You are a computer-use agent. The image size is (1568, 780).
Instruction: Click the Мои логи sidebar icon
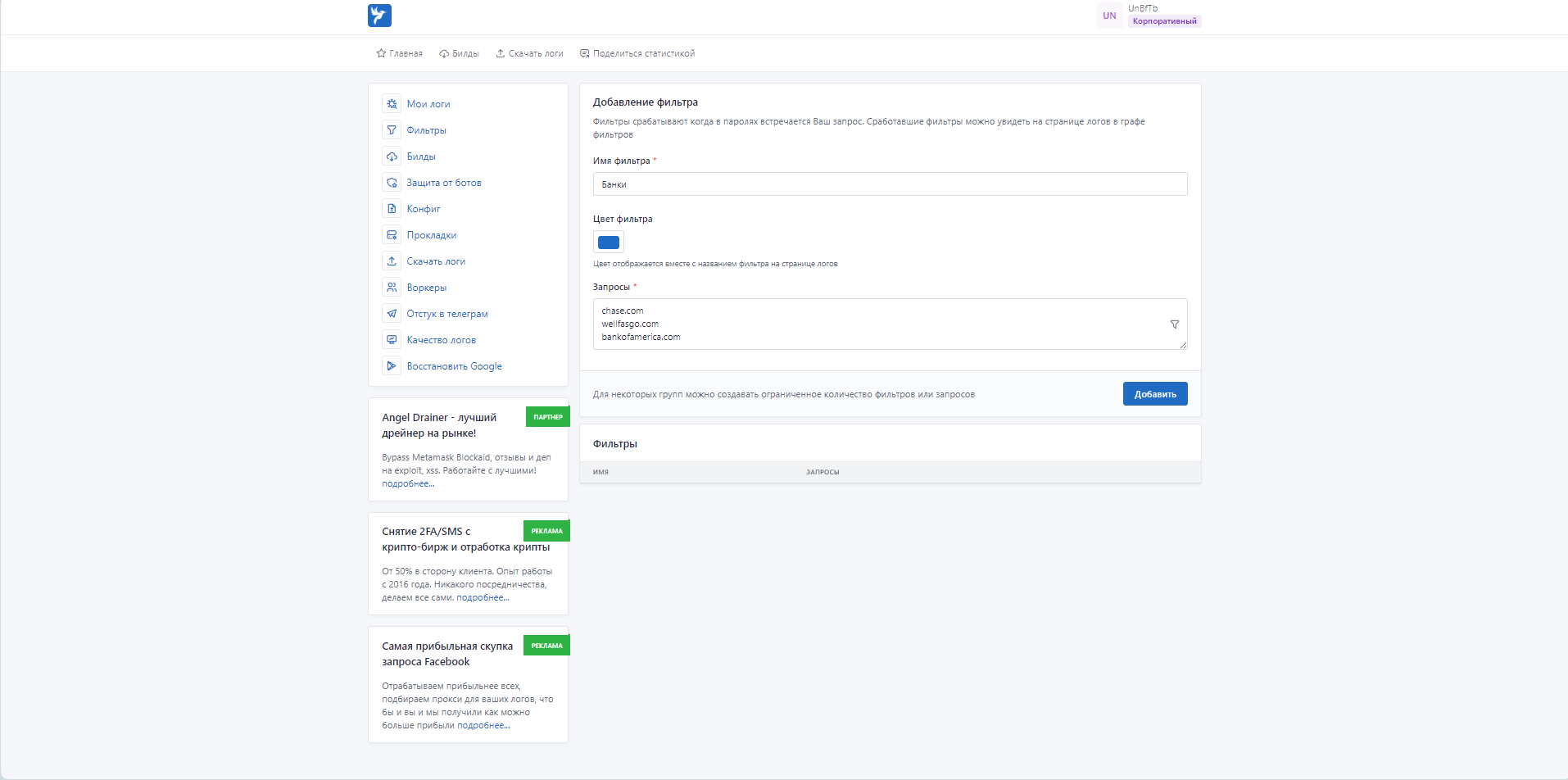point(392,104)
